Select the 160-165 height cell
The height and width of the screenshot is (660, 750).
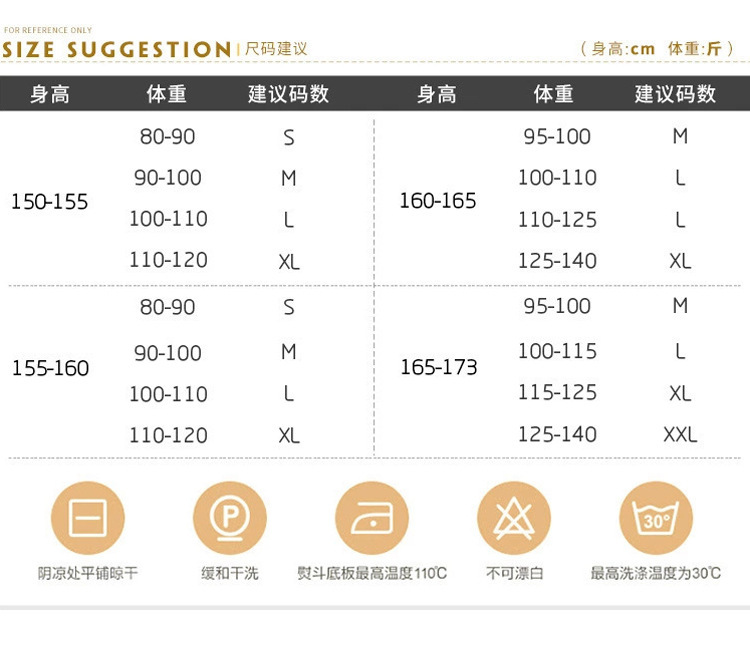(x=438, y=201)
